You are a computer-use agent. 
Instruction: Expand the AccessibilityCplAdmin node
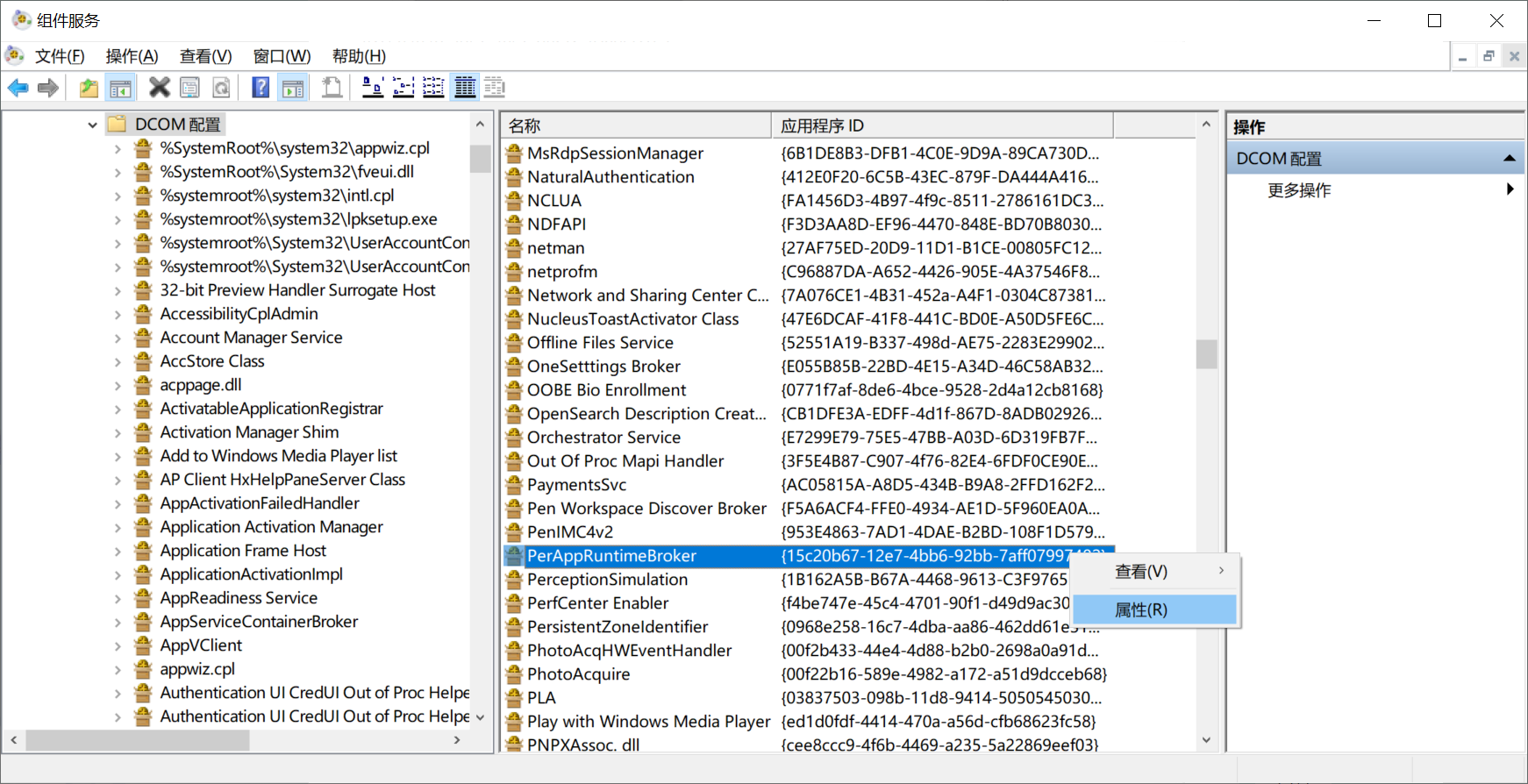point(118,314)
